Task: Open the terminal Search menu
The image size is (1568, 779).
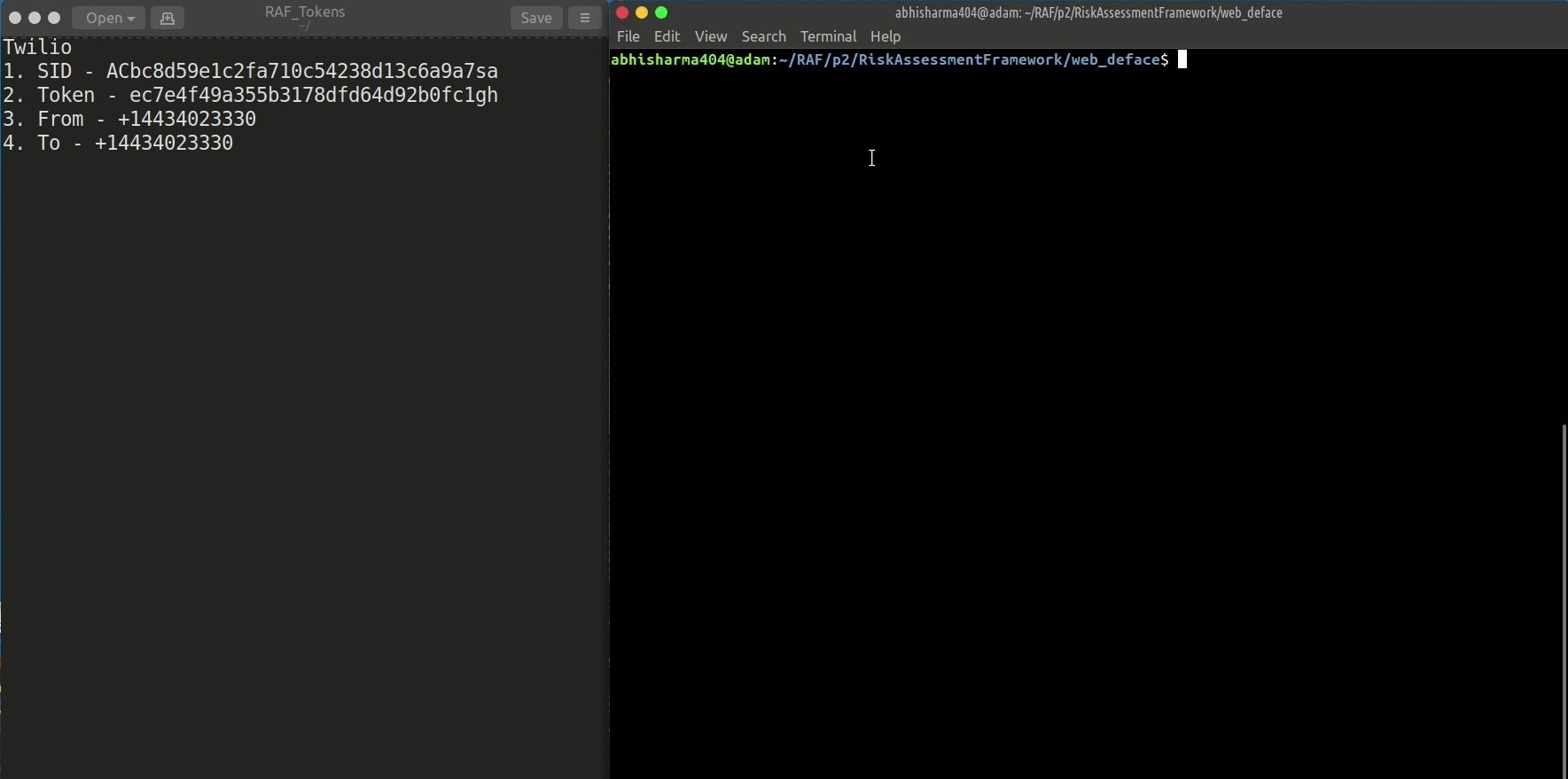Action: 764,36
